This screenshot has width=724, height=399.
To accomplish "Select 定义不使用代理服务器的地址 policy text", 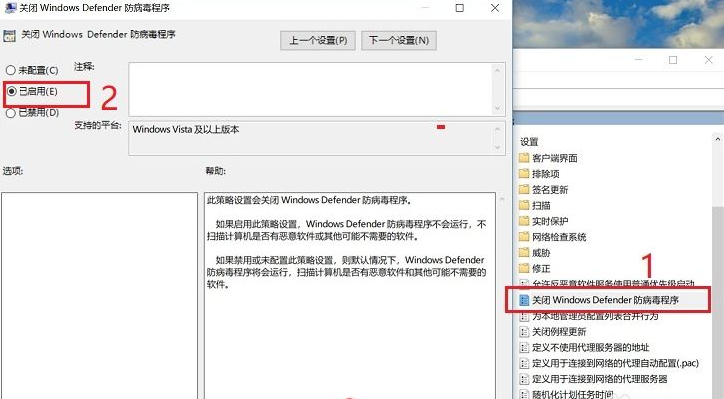I will (x=591, y=347).
